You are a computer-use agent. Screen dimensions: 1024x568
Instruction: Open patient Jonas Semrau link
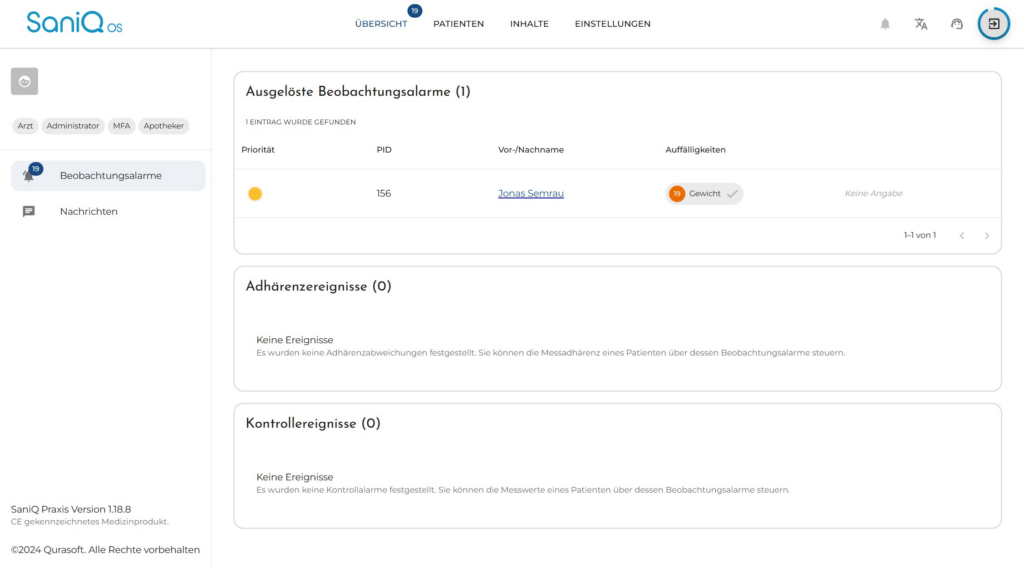530,193
